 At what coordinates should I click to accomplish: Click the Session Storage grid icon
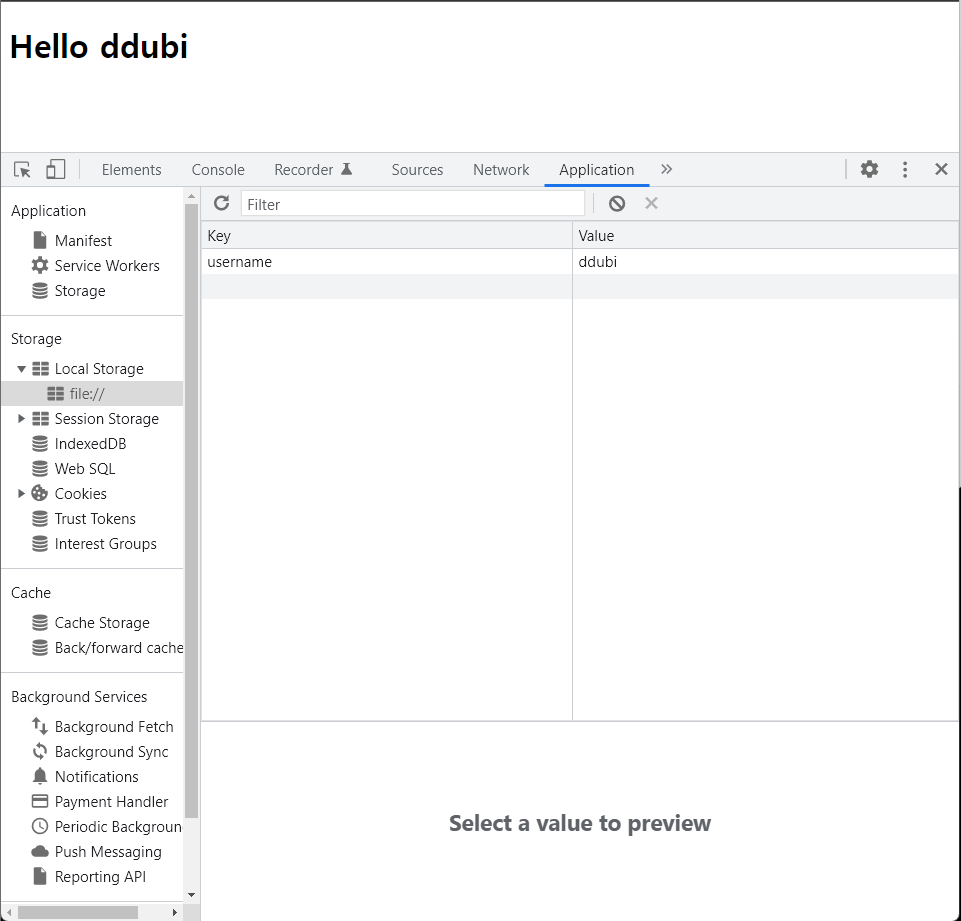point(40,419)
